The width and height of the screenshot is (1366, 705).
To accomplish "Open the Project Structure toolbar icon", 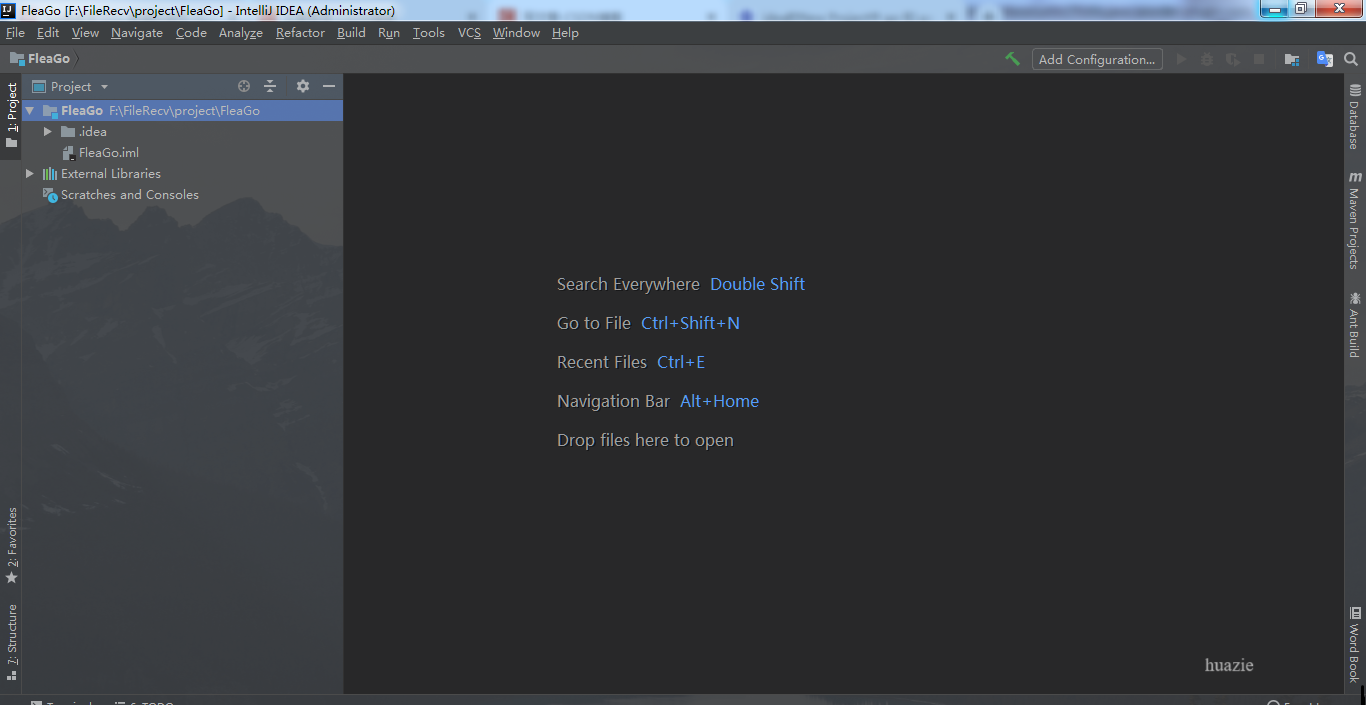I will 1292,60.
